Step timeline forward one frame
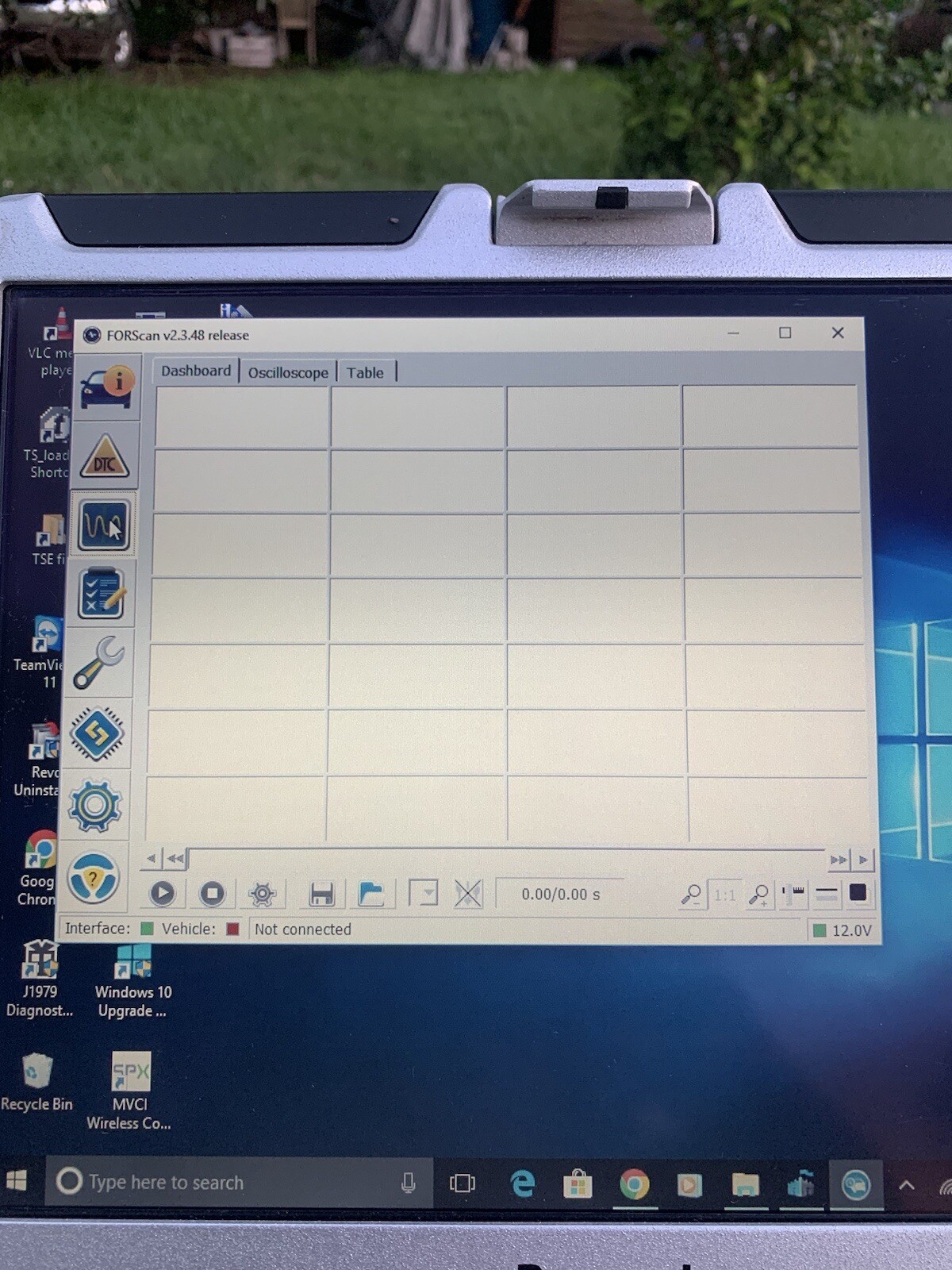Image resolution: width=952 pixels, height=1270 pixels. [x=863, y=860]
